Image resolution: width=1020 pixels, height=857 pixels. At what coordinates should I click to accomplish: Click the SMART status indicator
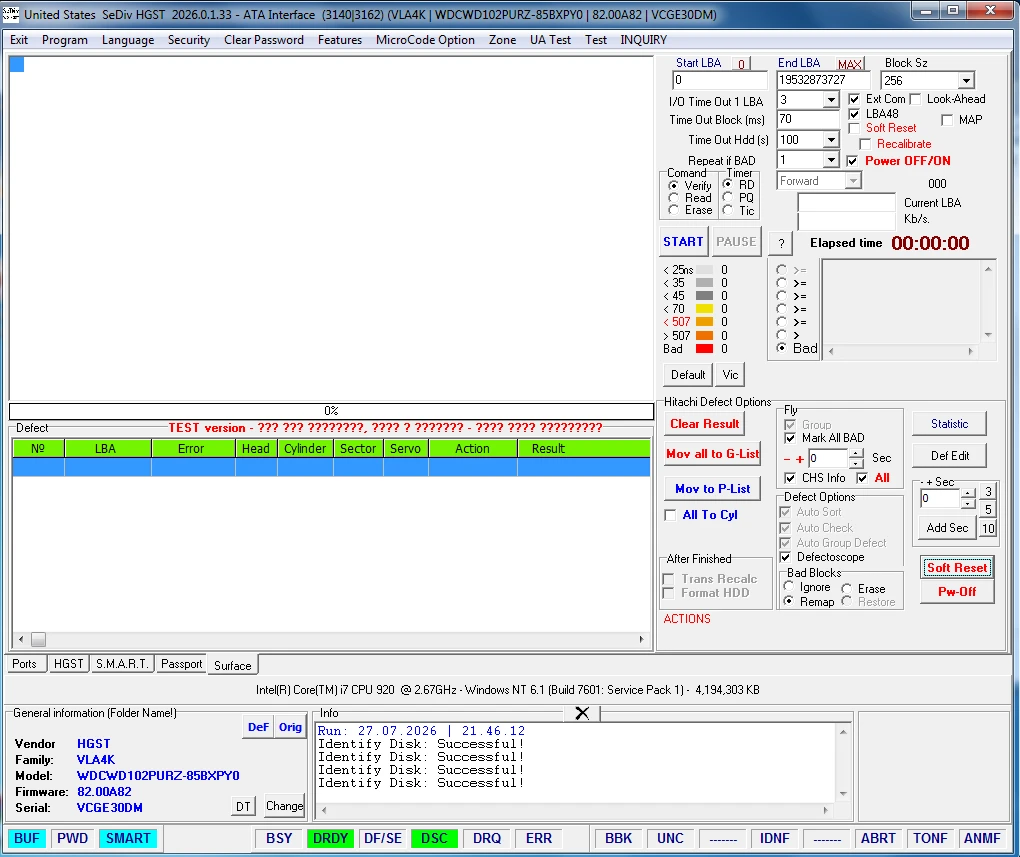point(128,838)
